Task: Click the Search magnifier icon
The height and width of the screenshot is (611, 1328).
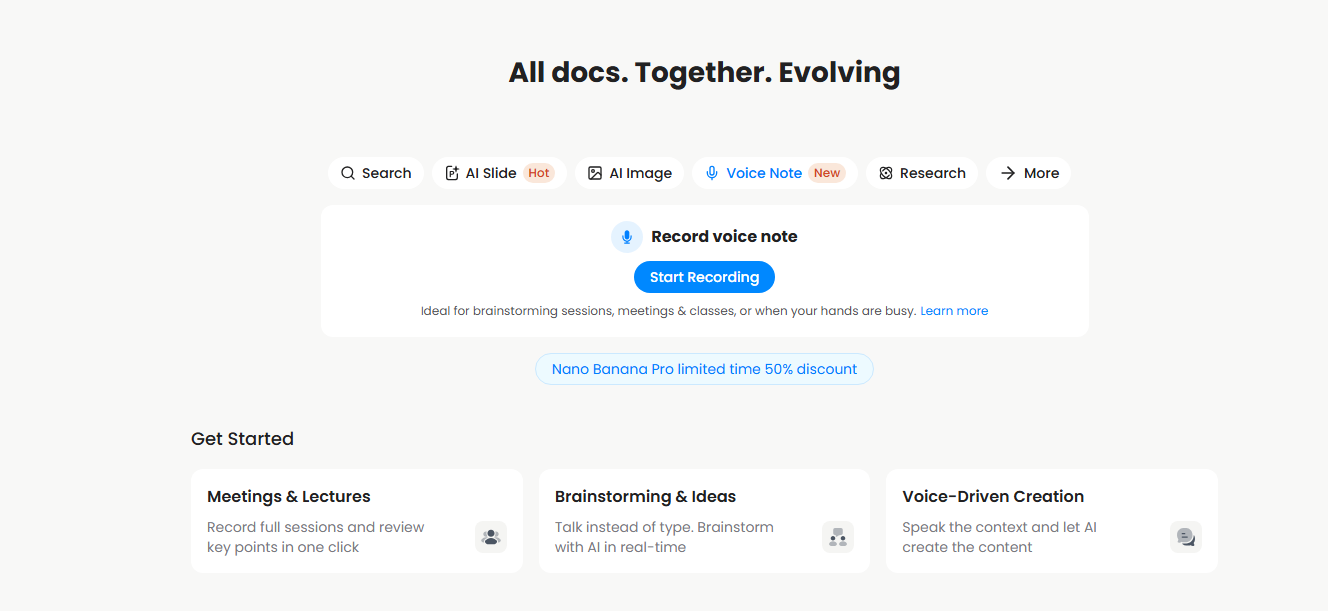Action: [348, 173]
